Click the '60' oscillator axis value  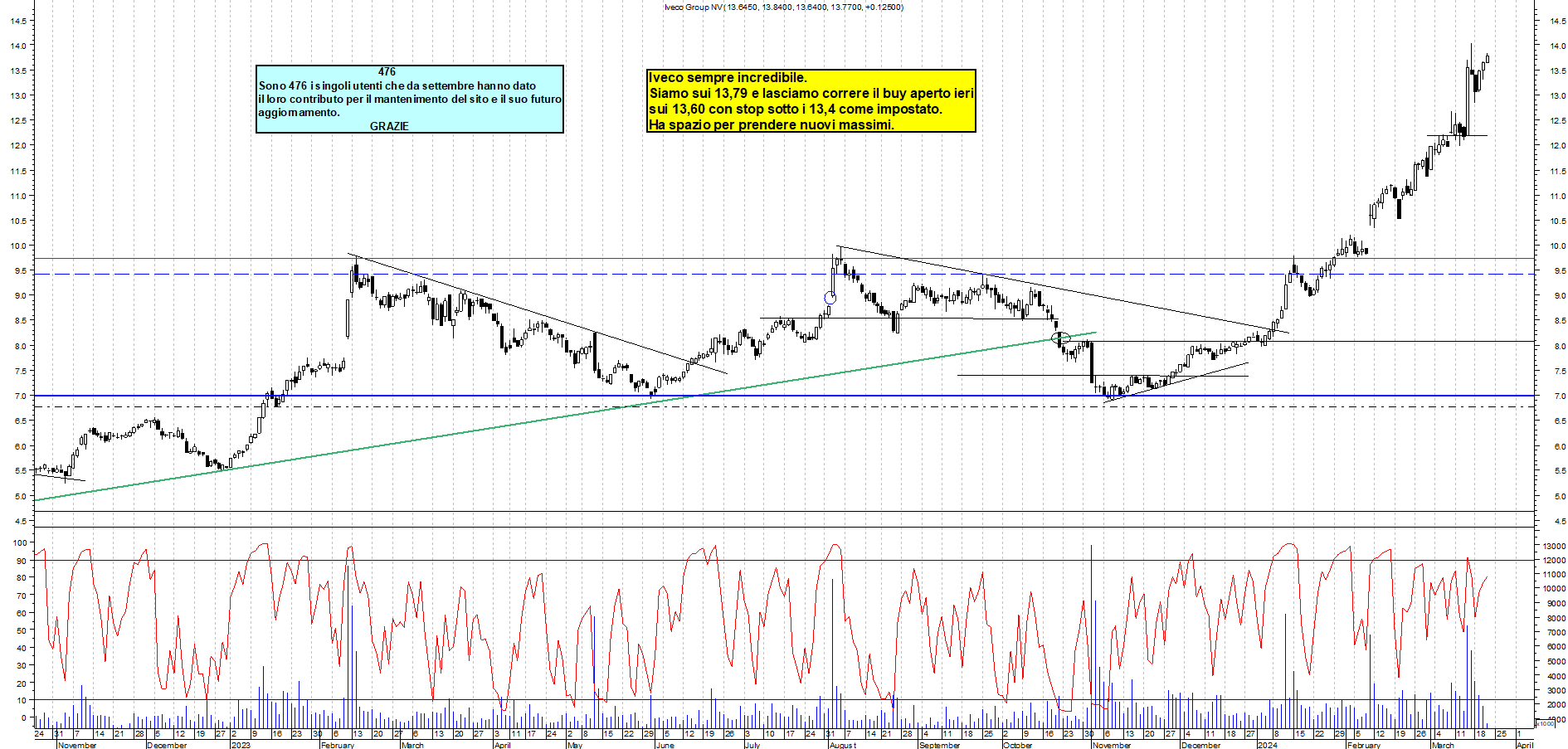pyautogui.click(x=21, y=613)
